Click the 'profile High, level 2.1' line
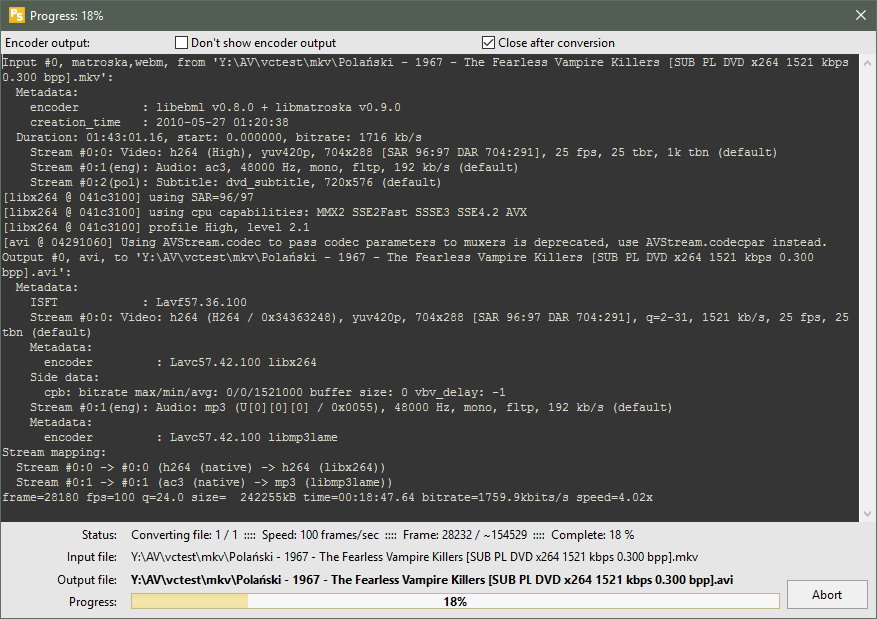The image size is (877, 619). point(156,228)
